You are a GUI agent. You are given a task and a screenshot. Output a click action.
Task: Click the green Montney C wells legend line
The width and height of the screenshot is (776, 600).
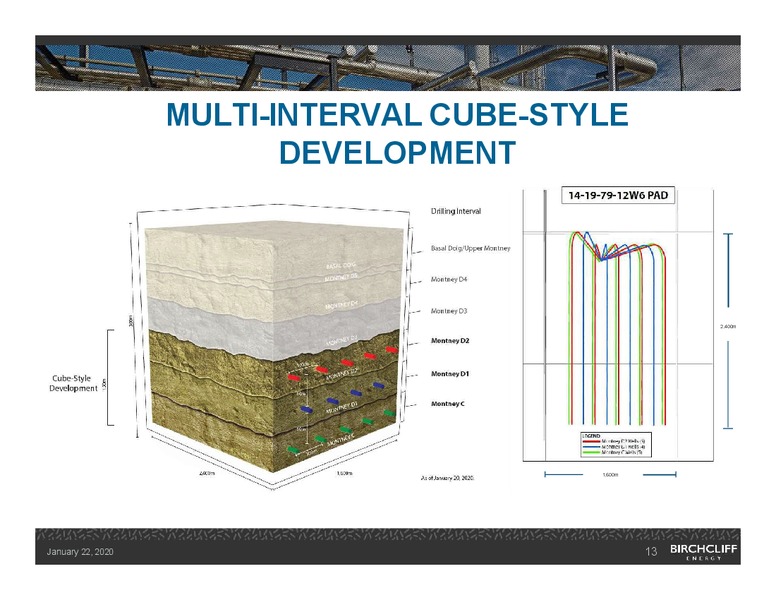[592, 452]
